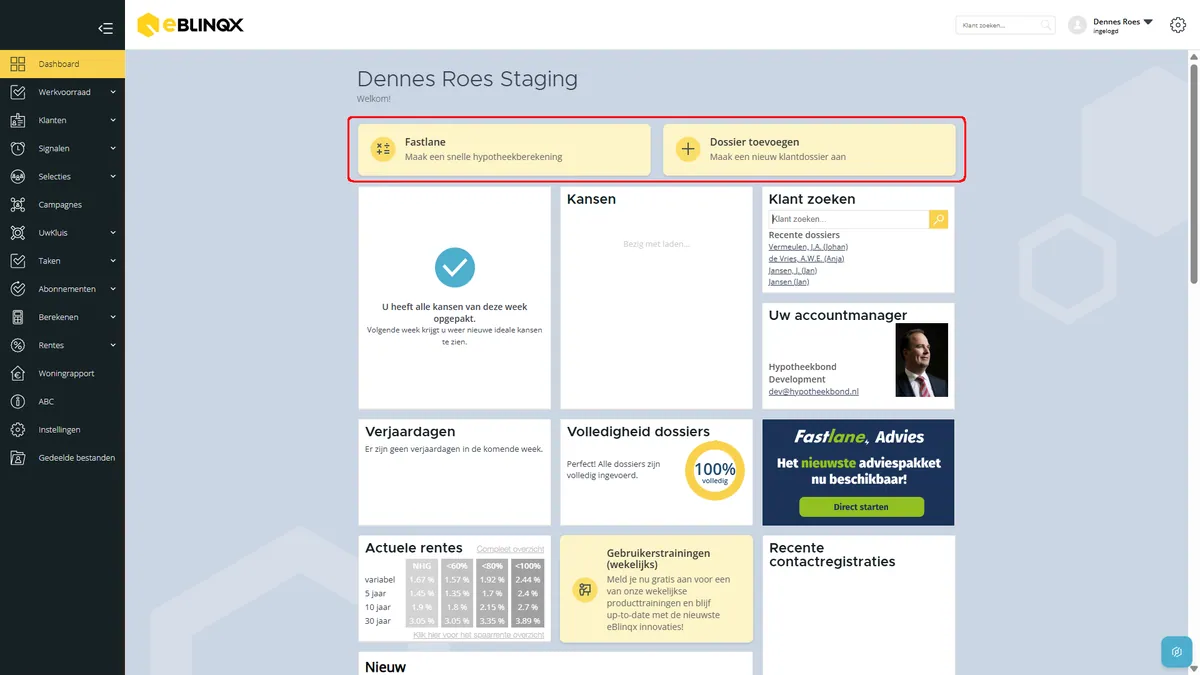Open recent dossier de Vries, A.W.E. (Anja)

point(806,259)
